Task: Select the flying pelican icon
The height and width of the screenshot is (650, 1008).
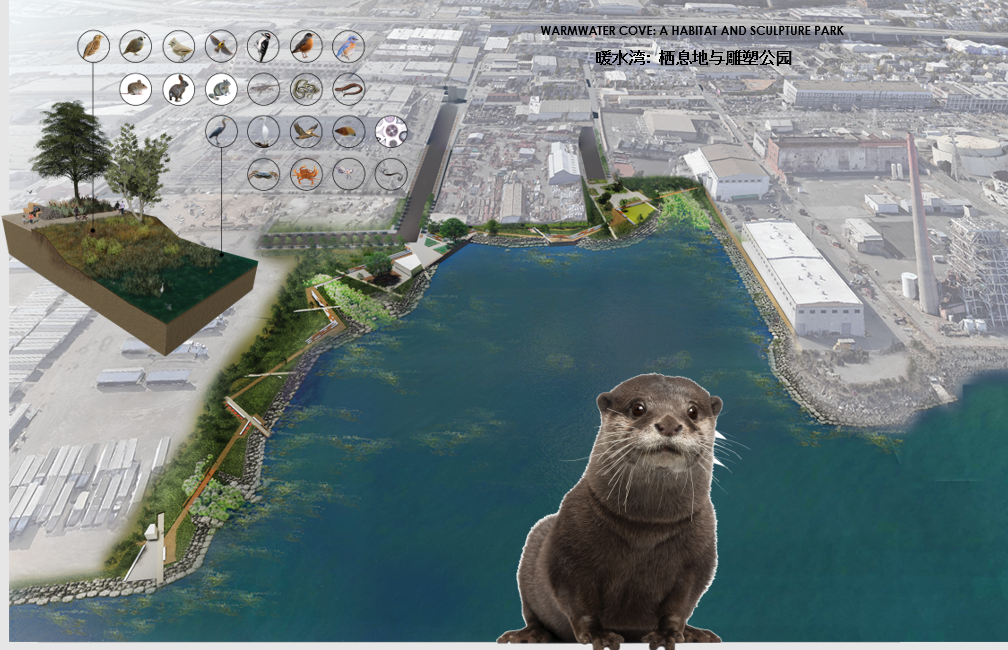Action: point(306,131)
